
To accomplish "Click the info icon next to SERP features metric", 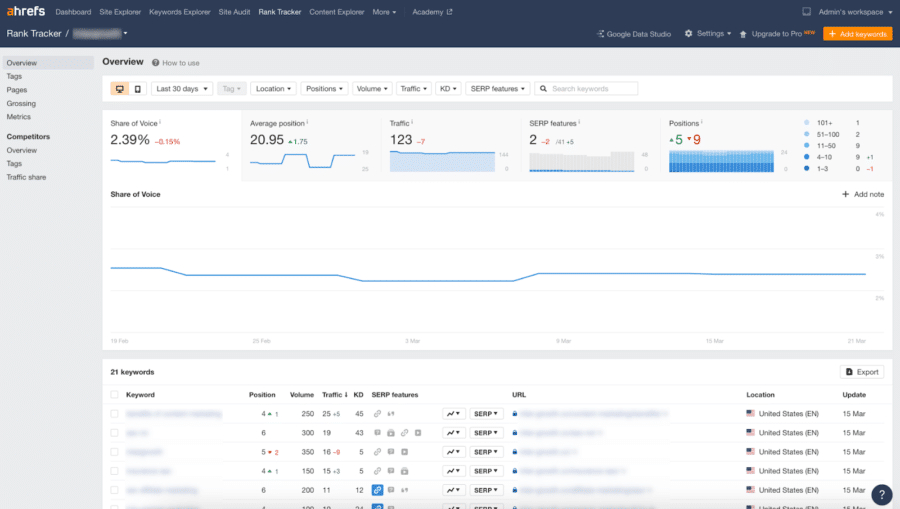I will pos(579,122).
